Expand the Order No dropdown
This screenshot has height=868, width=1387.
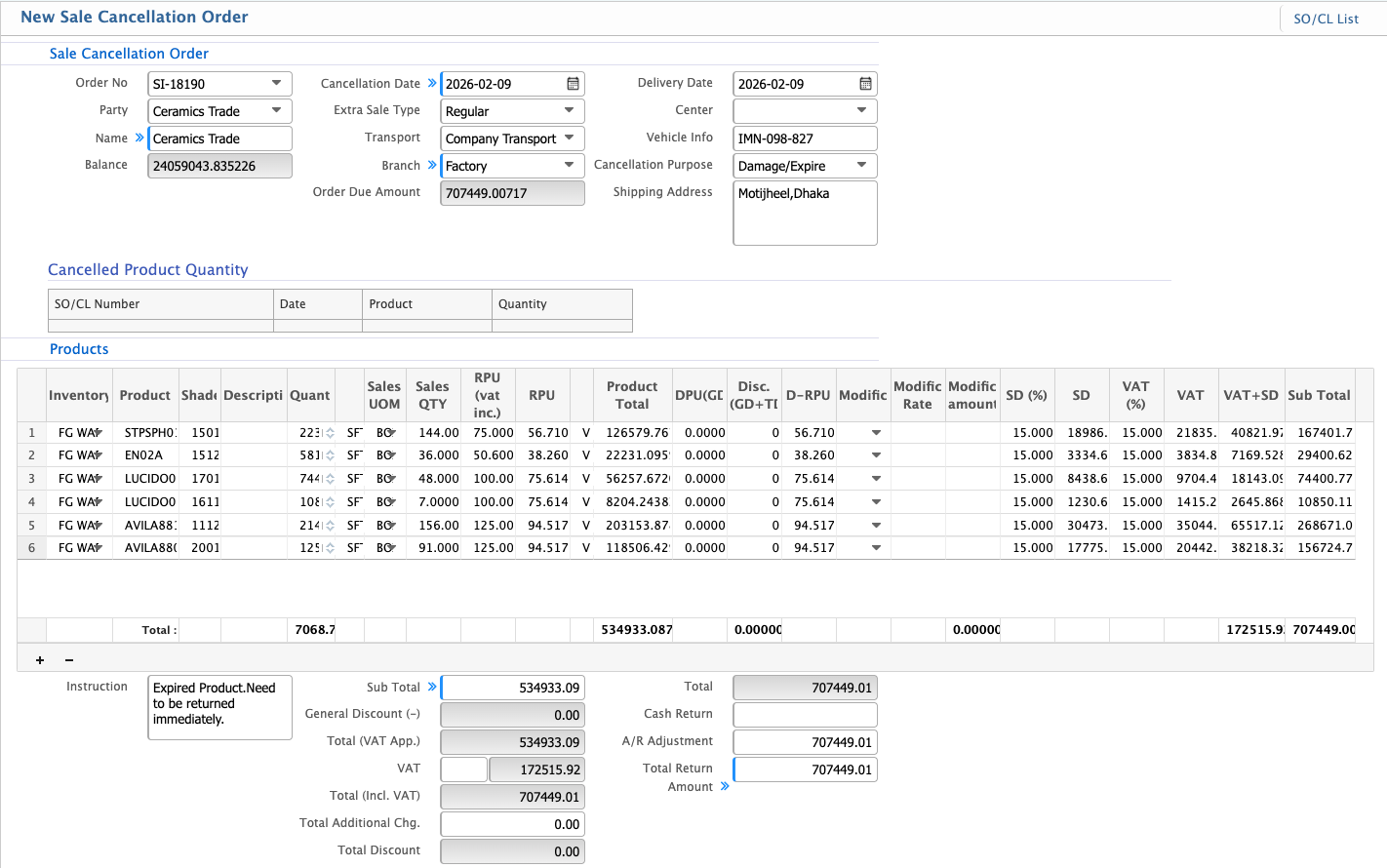(276, 84)
